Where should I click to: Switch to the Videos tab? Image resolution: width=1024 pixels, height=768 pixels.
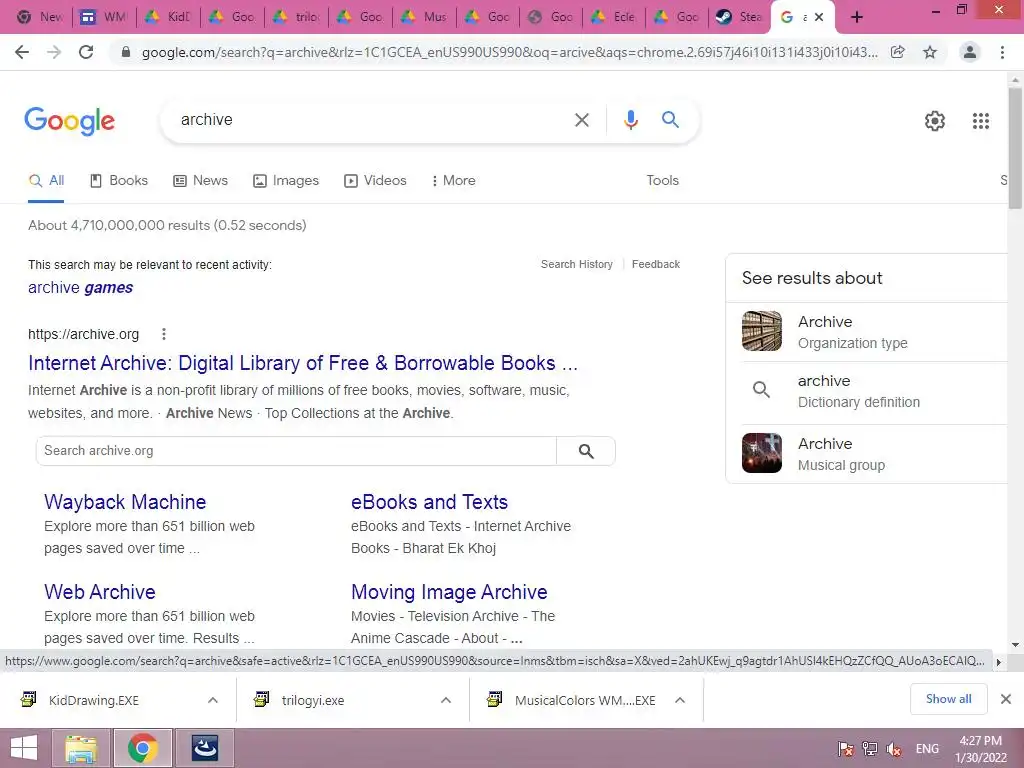(x=376, y=181)
